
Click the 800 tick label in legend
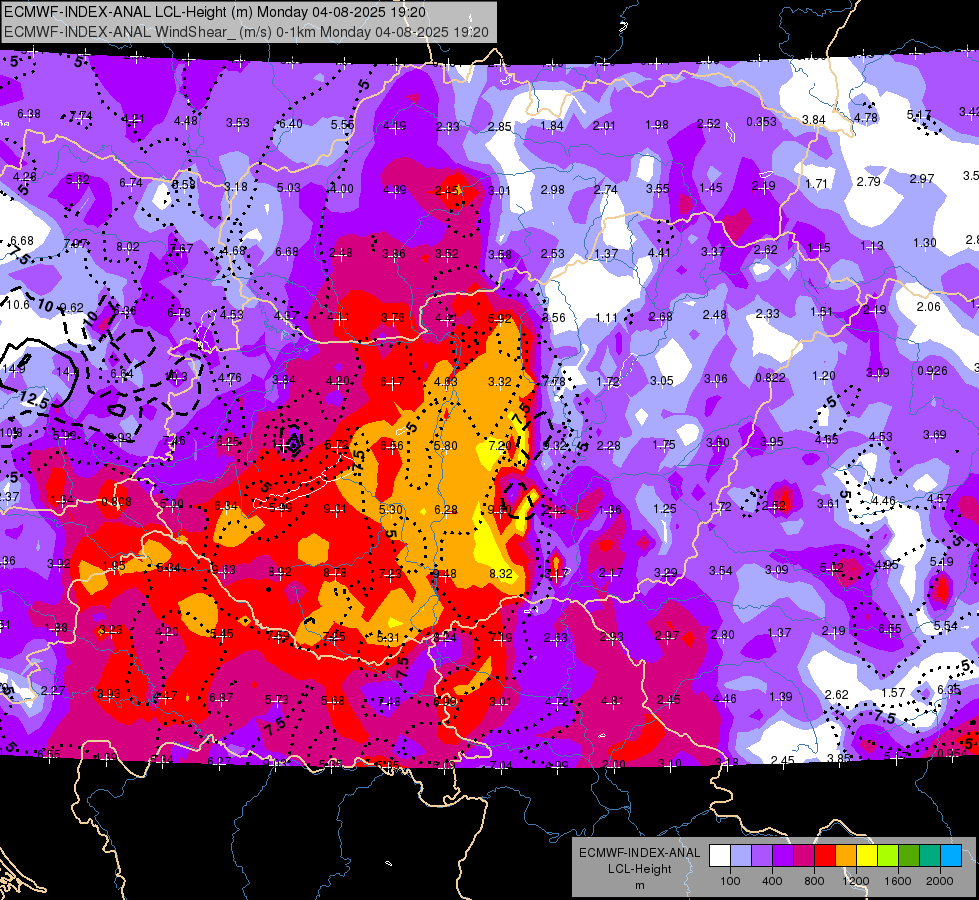(x=814, y=881)
